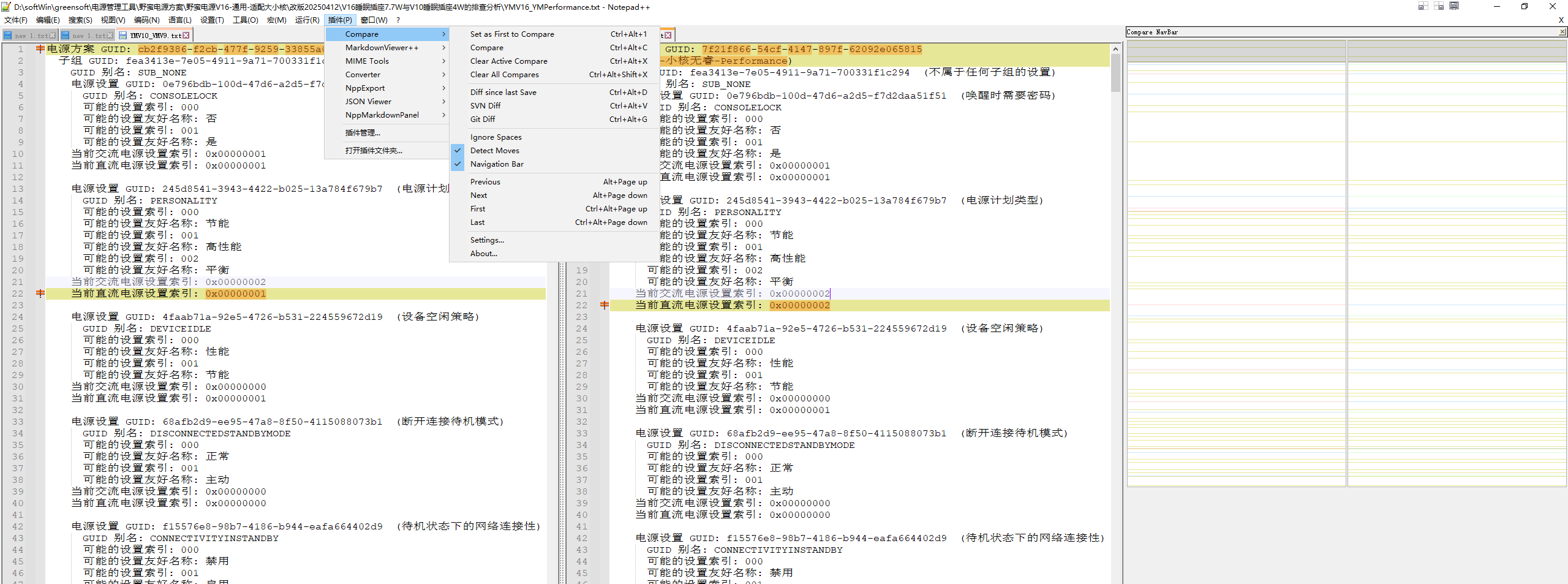Click the scroll-up arrow of the right editor
This screenshot has height=584, width=1568.
(x=1115, y=49)
